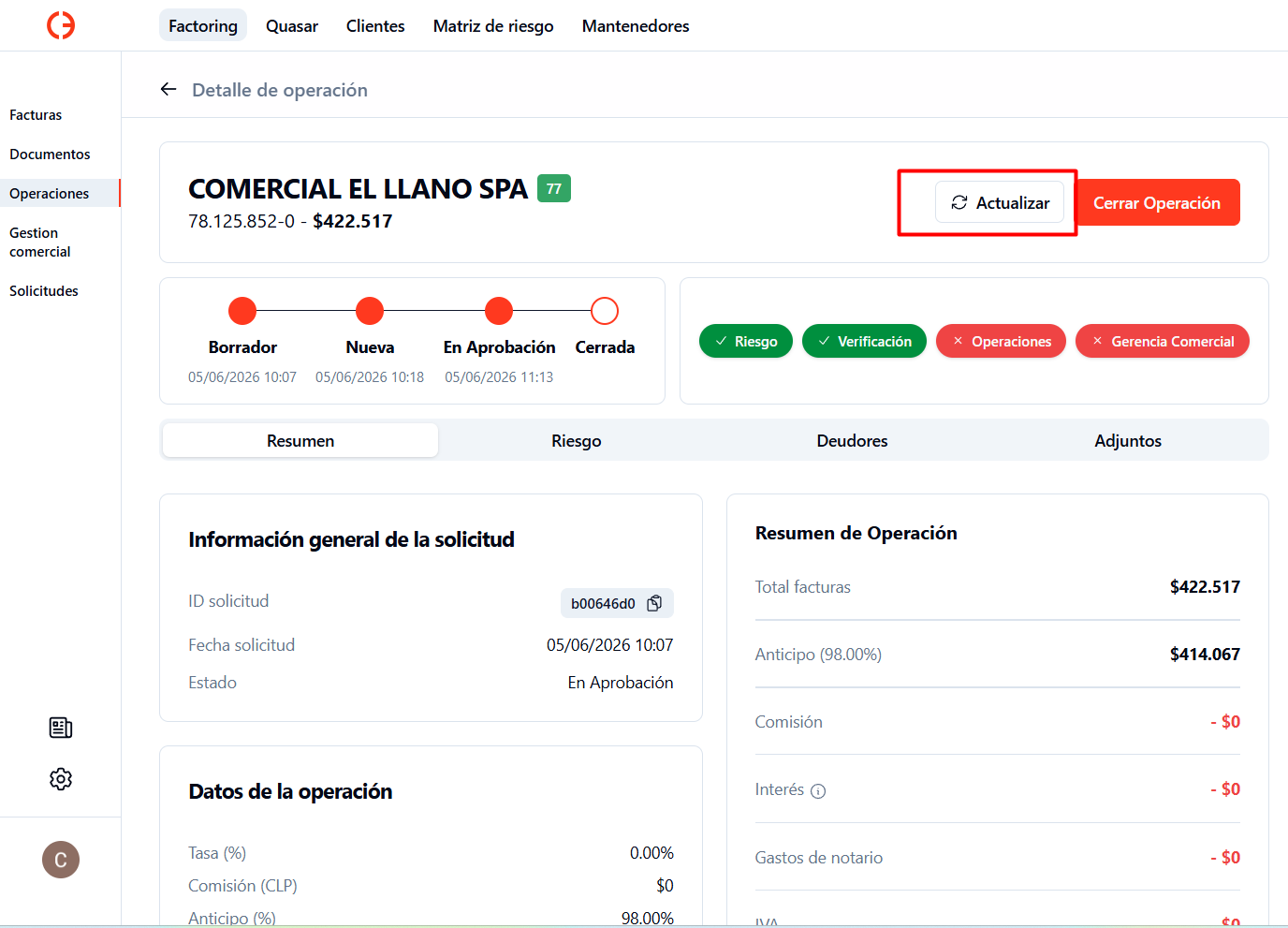Click Fecha solicitud value 05/06/2026 10:07

pos(610,645)
